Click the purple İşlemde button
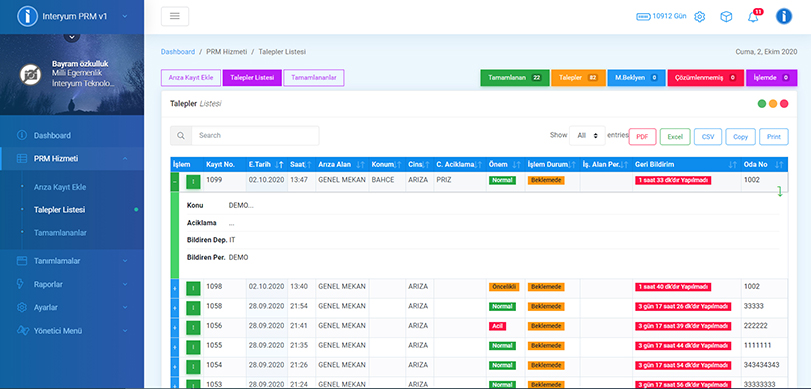This screenshot has width=811, height=389. coord(772,78)
